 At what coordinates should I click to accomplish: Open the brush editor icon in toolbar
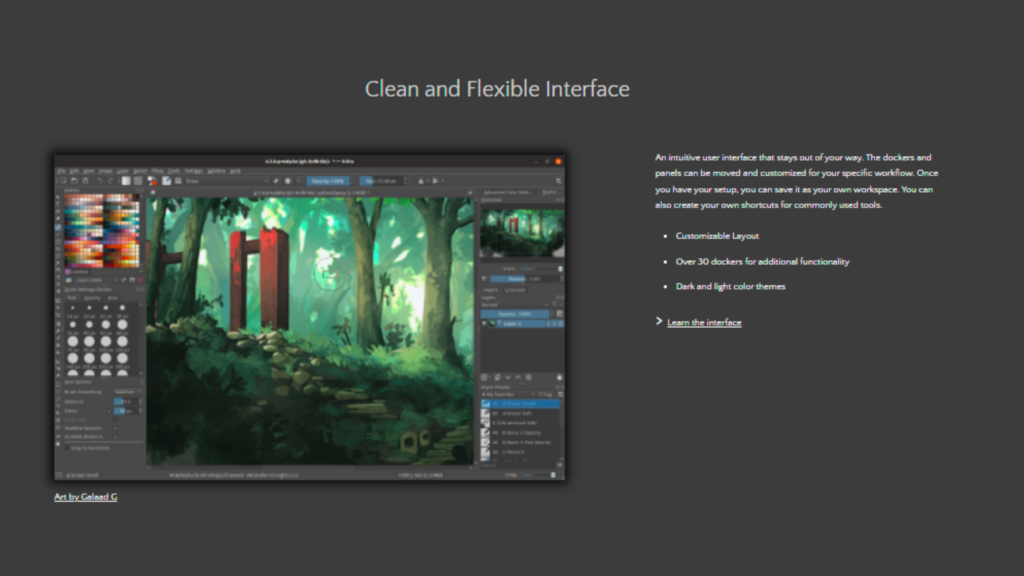167,181
